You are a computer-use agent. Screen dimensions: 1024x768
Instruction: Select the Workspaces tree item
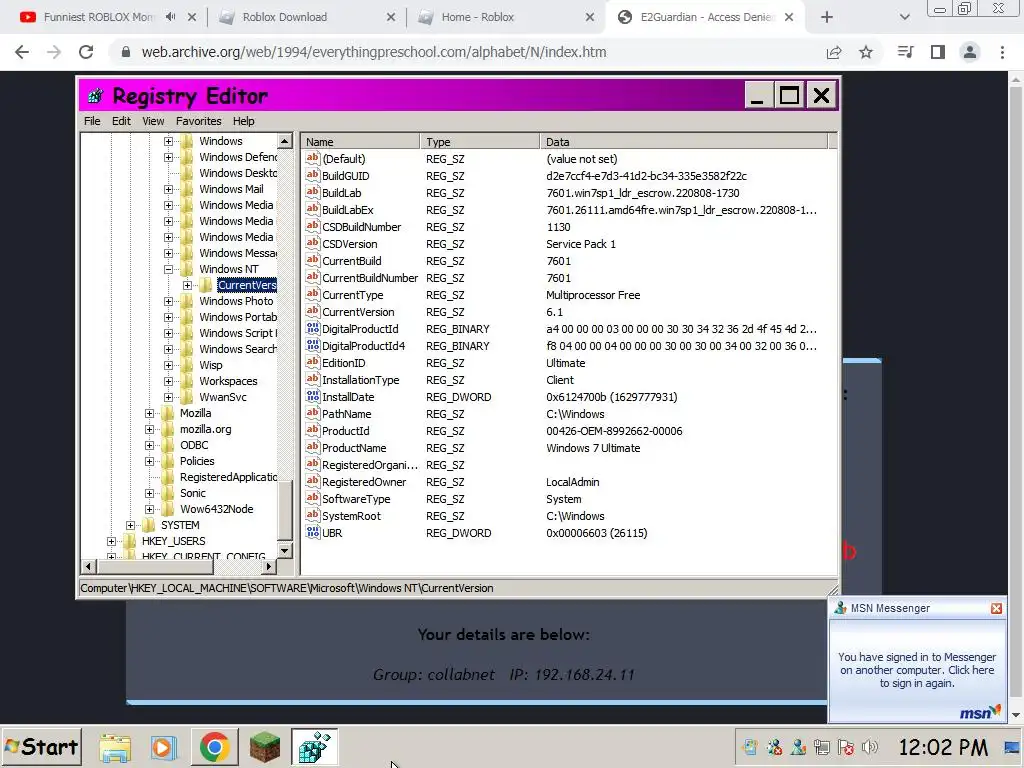click(228, 381)
